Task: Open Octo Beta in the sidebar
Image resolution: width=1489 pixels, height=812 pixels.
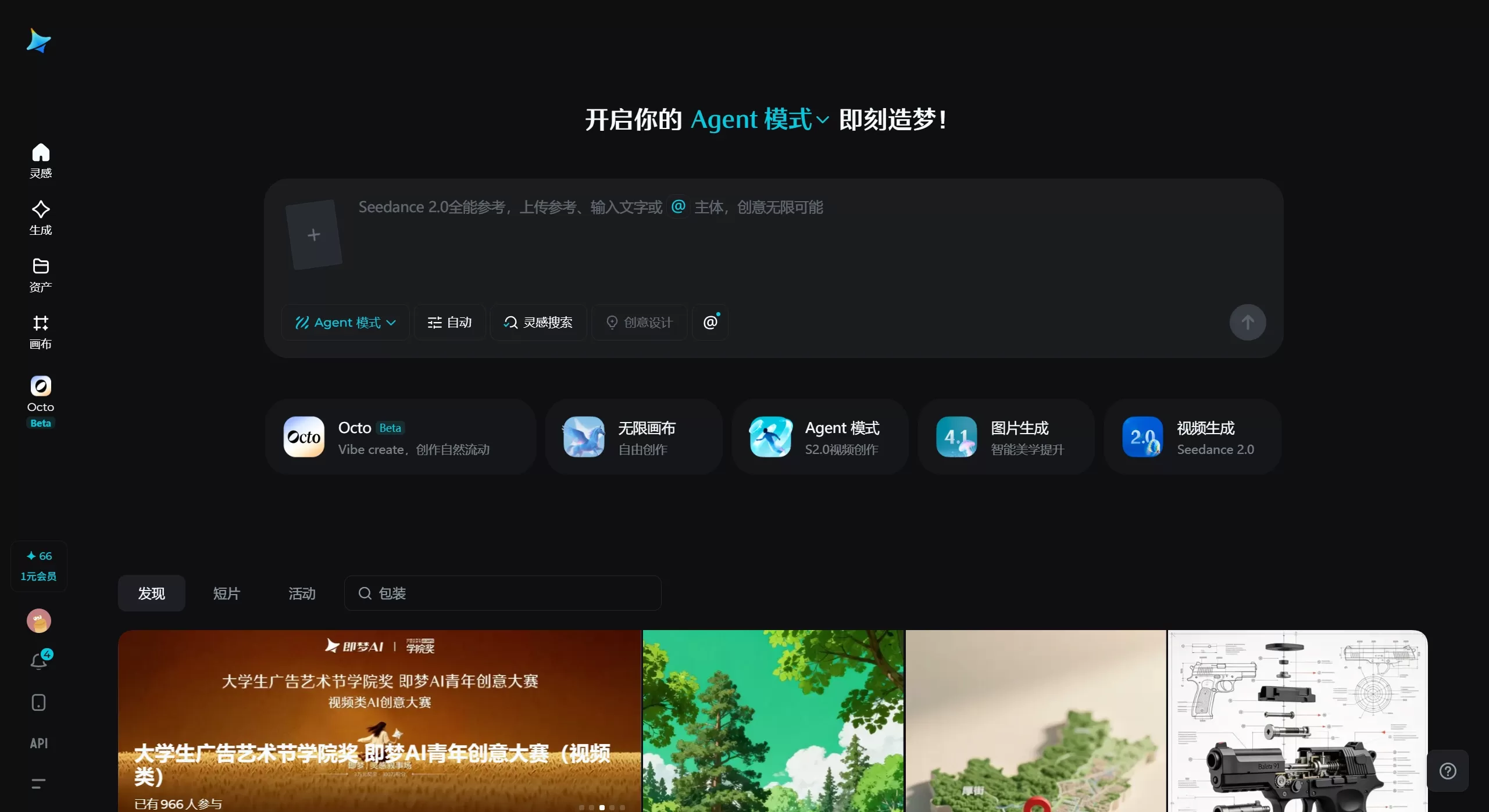Action: 41,402
